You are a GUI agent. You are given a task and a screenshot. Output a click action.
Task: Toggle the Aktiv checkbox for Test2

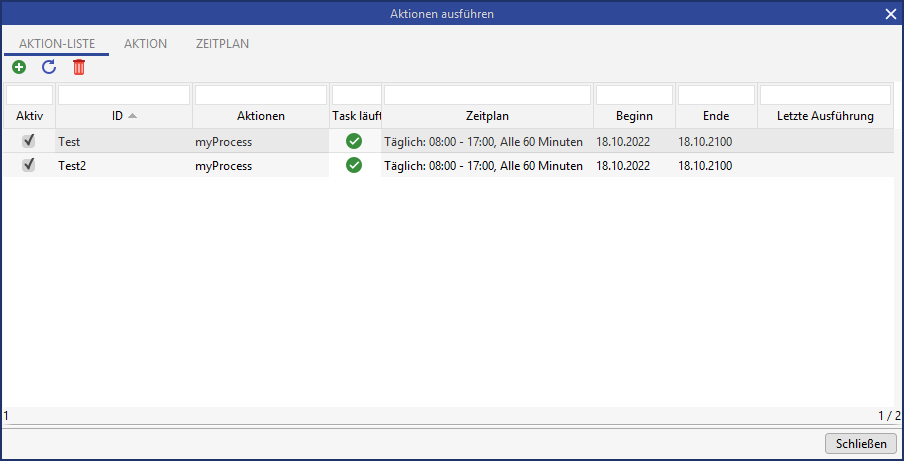[29, 165]
